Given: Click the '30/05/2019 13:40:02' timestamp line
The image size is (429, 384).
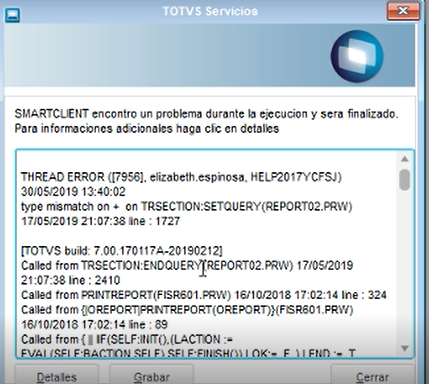Looking at the screenshot, I should [x=73, y=192].
